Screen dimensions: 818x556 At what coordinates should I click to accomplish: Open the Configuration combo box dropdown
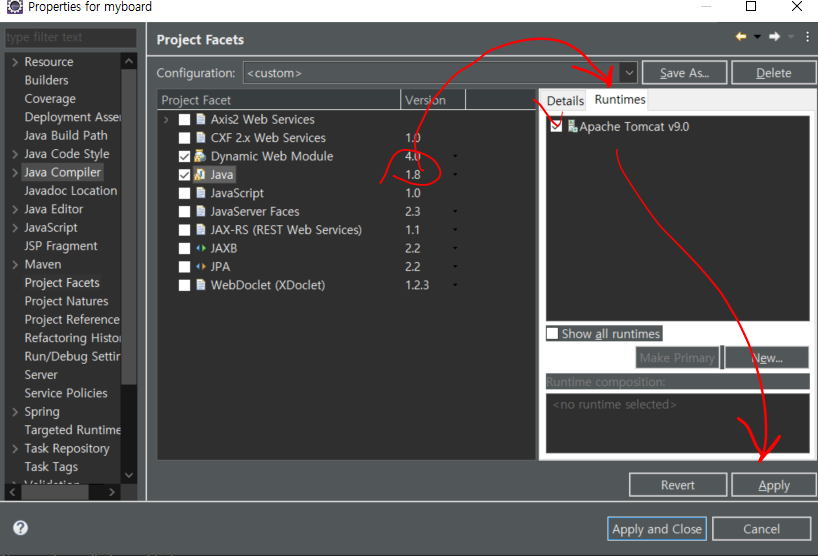(629, 73)
